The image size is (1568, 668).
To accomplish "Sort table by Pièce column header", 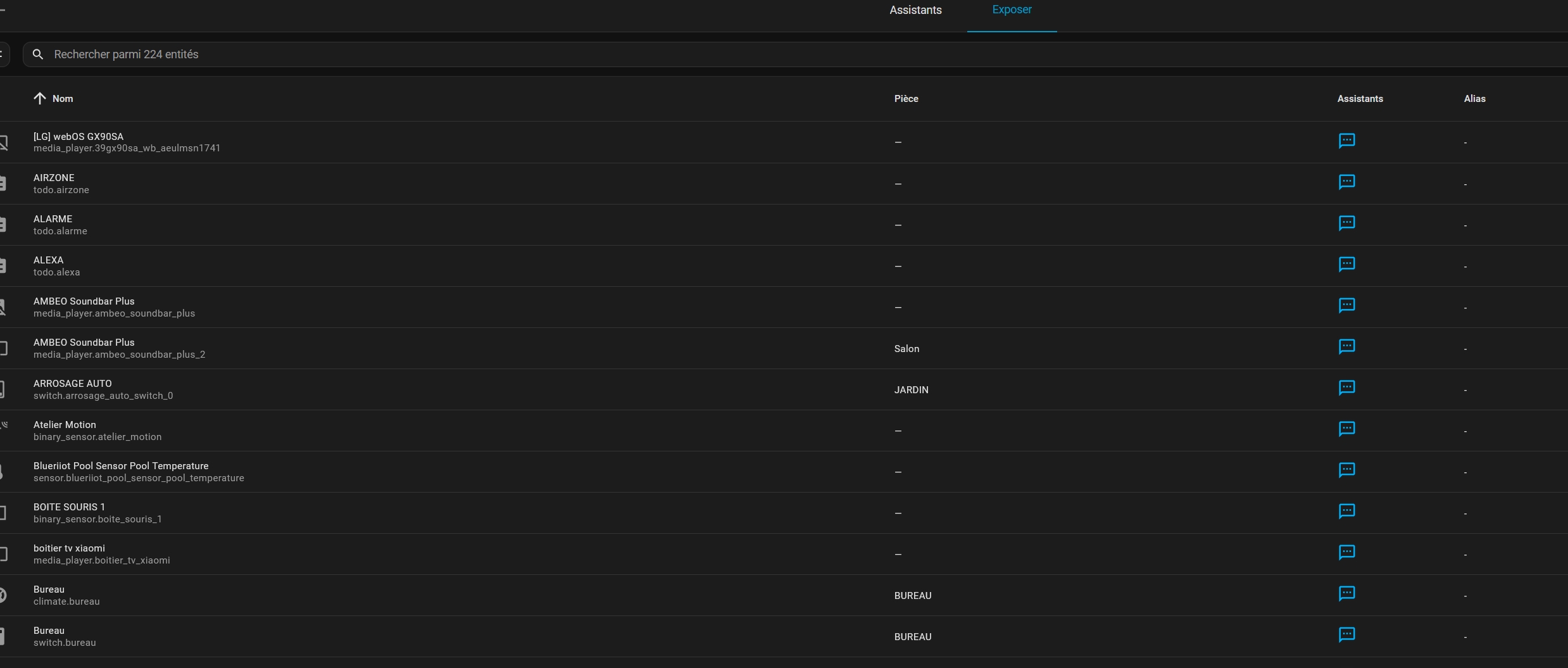I will (x=906, y=99).
